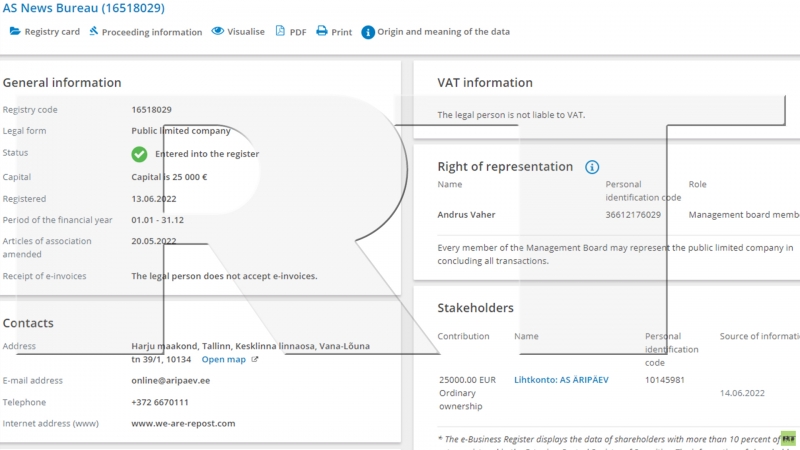Click external link icon next to Open map
This screenshot has width=800, height=450.
[x=254, y=359]
